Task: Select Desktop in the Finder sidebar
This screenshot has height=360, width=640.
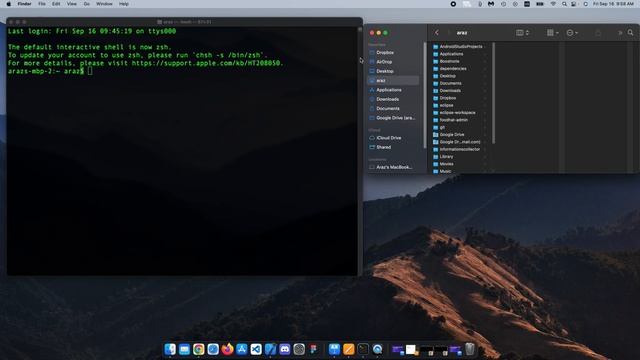Action: (x=393, y=71)
